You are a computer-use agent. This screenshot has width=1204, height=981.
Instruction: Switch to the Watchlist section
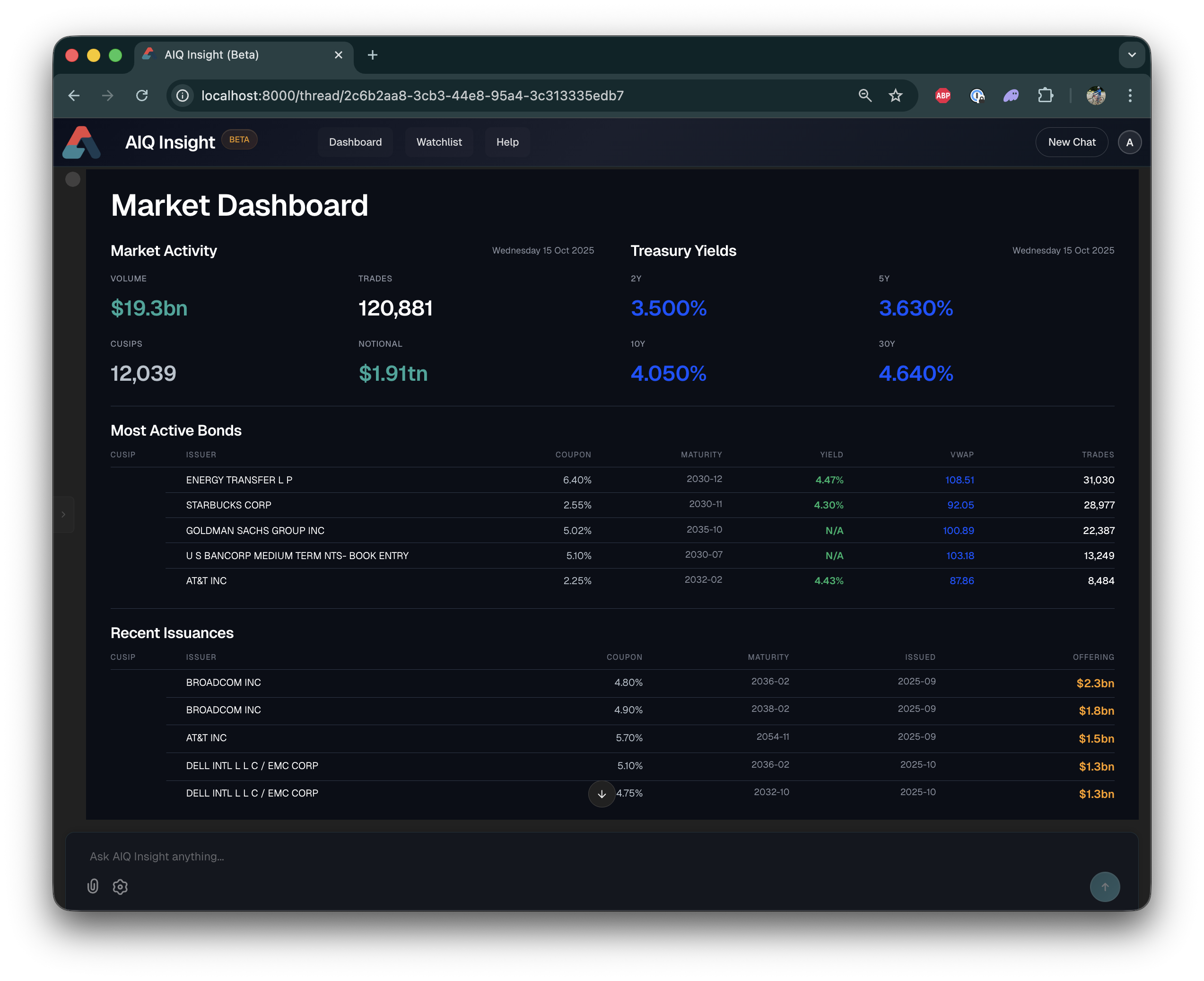tap(439, 142)
